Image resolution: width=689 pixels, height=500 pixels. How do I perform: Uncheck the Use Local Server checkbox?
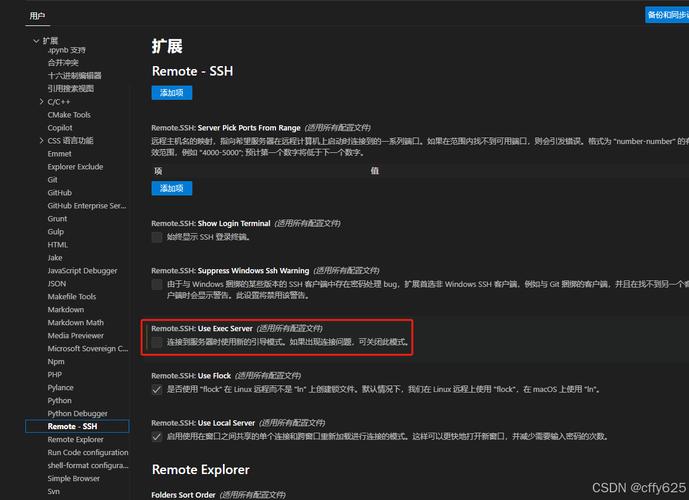pyautogui.click(x=157, y=436)
